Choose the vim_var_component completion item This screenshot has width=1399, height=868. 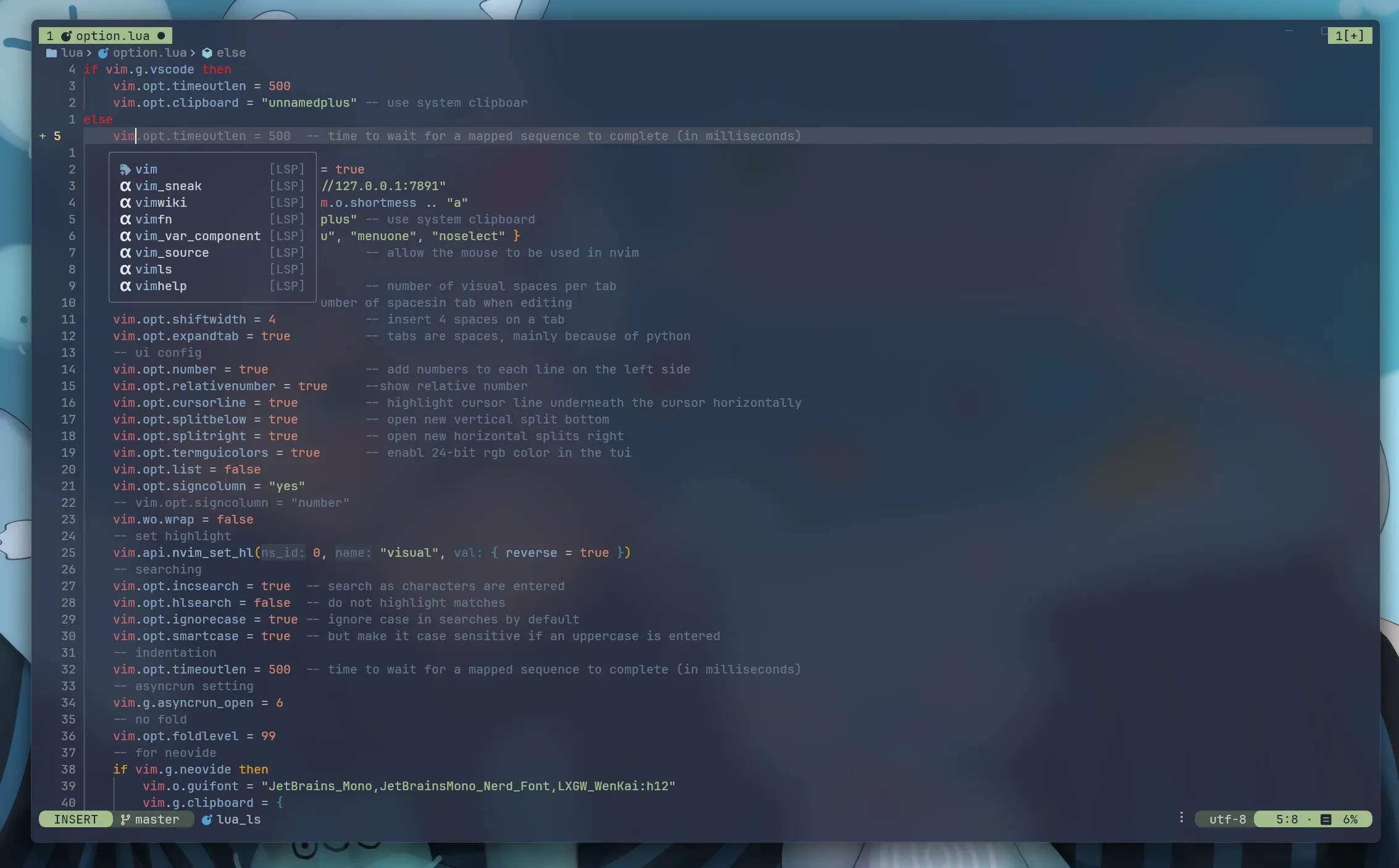[212, 236]
